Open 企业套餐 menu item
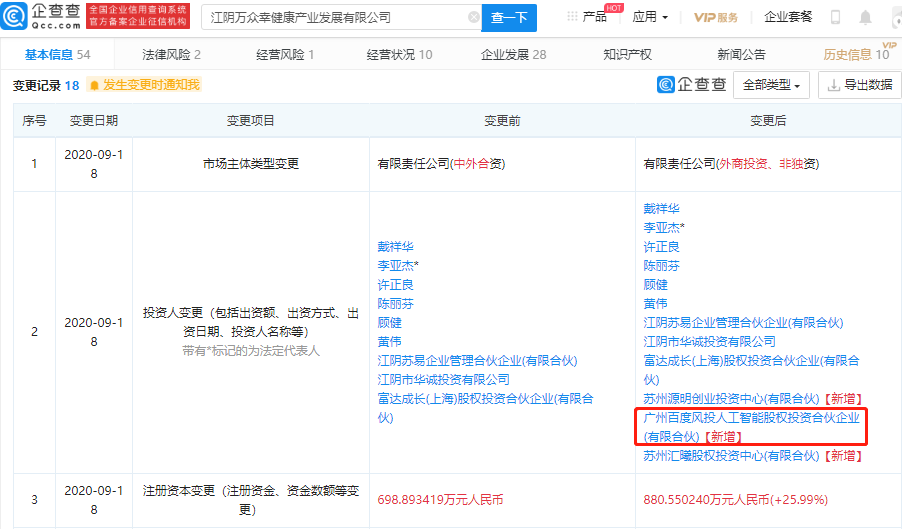 [788, 17]
